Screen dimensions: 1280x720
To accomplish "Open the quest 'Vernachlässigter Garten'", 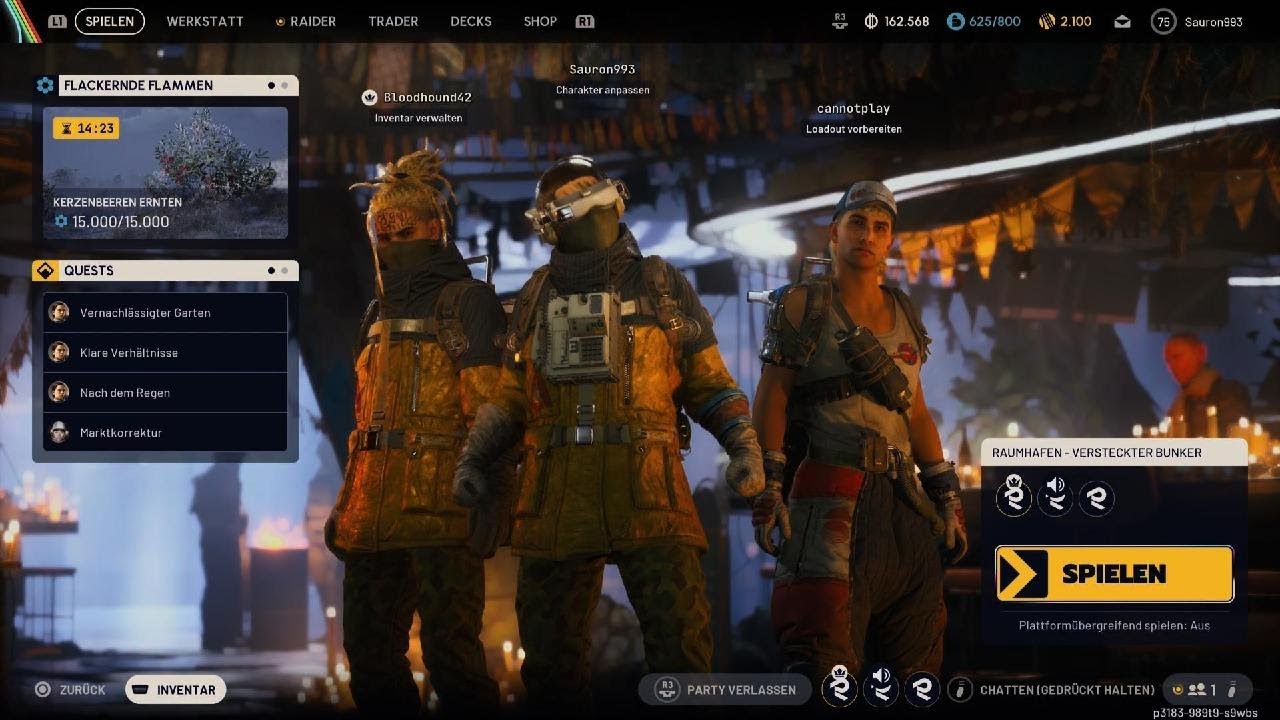I will tap(165, 313).
